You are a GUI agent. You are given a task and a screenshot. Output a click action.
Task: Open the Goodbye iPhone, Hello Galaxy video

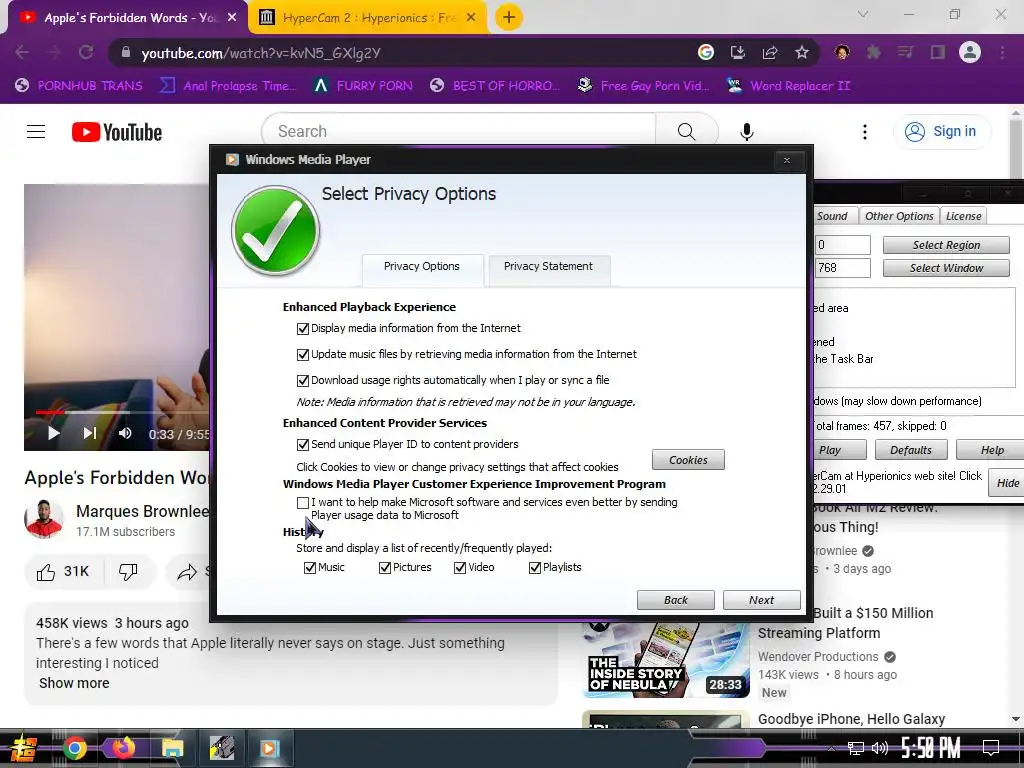(851, 719)
